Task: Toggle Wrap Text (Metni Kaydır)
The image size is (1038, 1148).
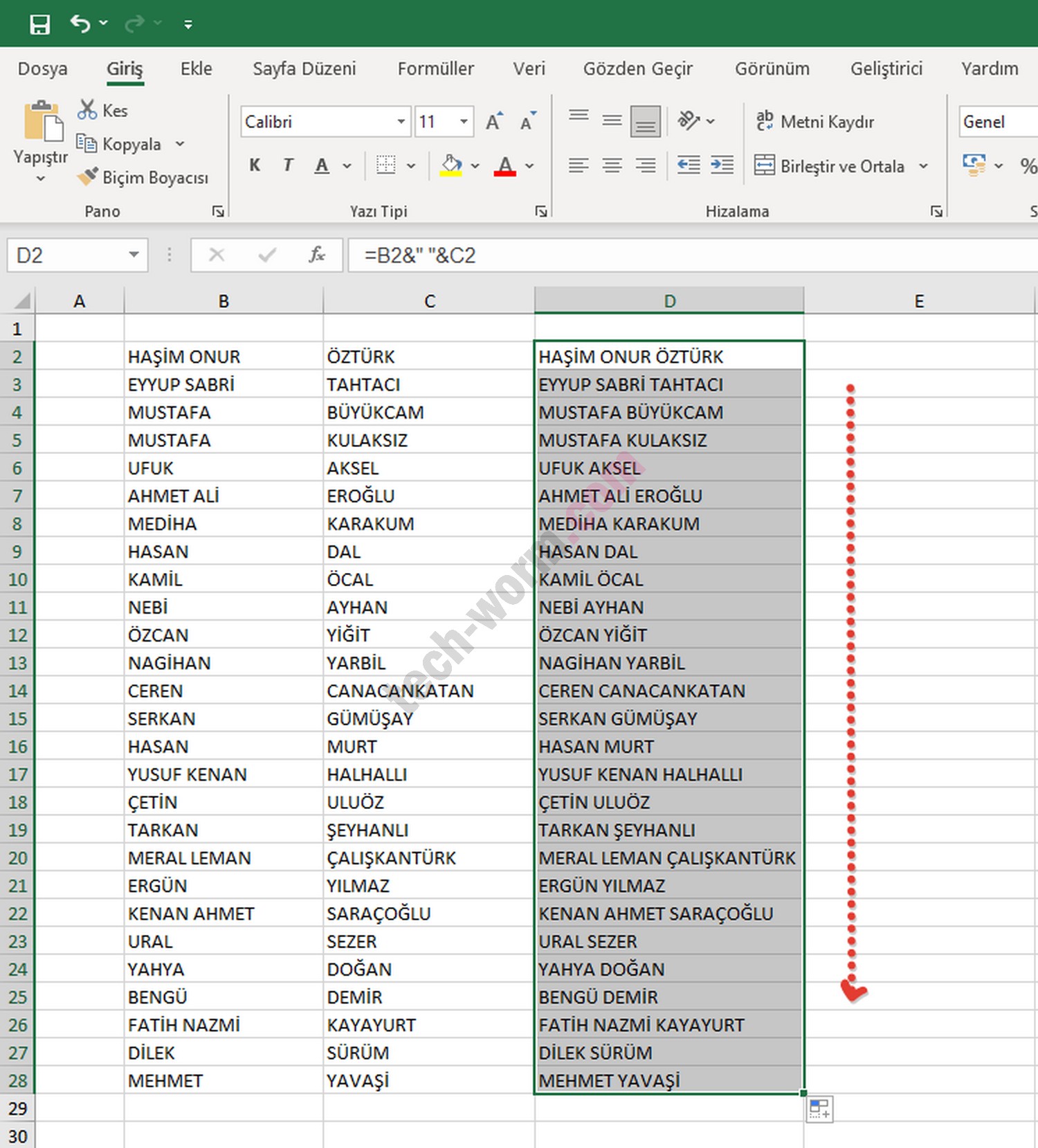Action: point(815,122)
